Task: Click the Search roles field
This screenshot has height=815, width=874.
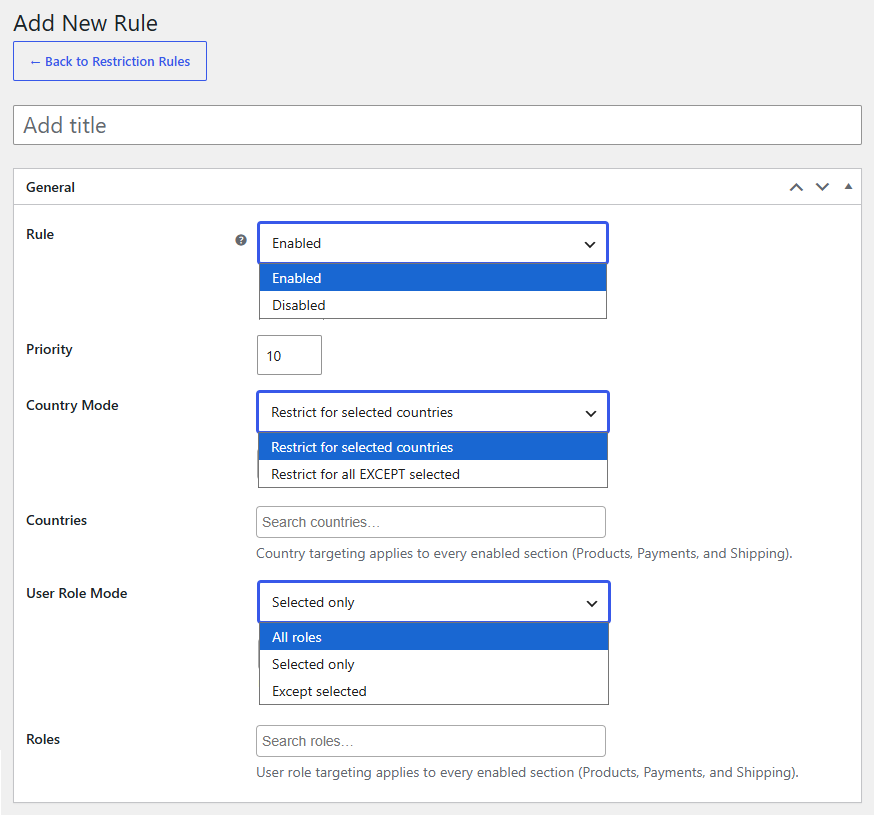Action: (430, 741)
